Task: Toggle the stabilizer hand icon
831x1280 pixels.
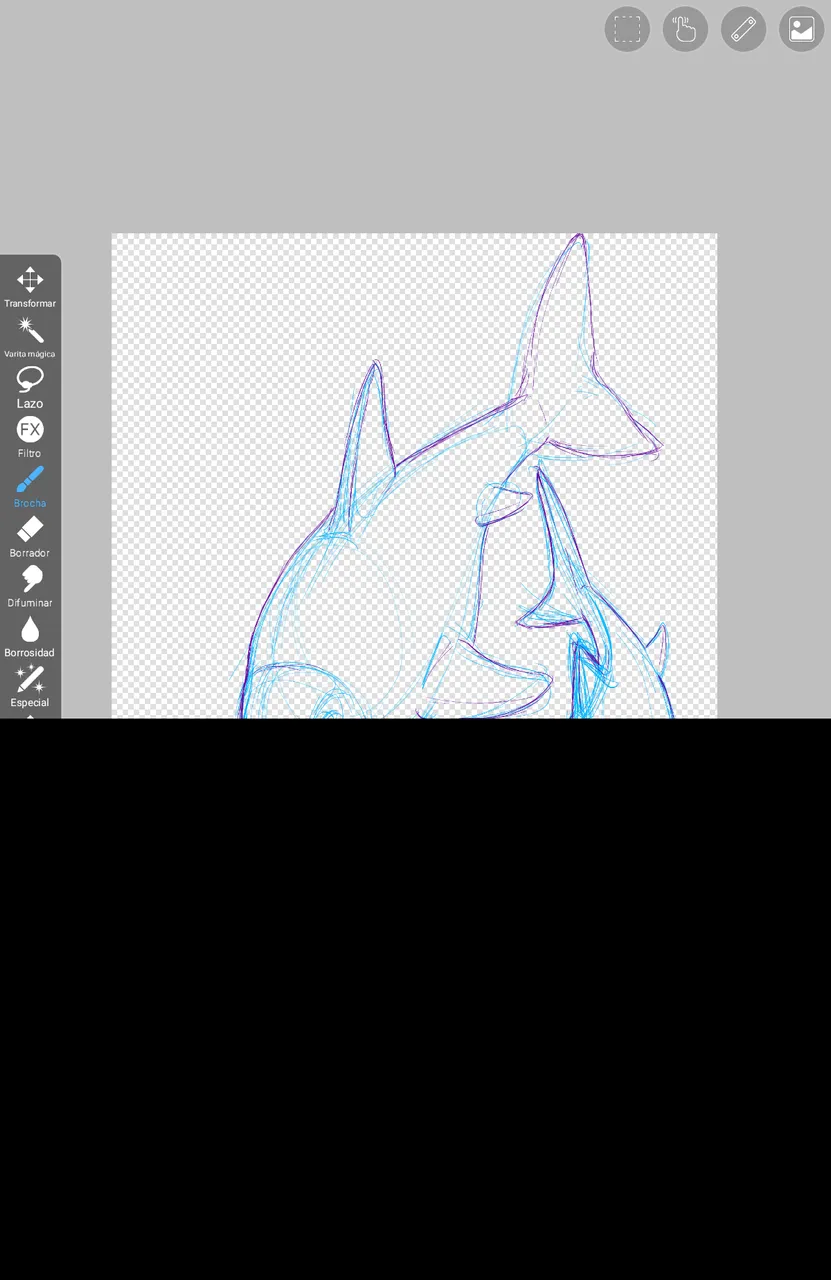Action: coord(685,29)
